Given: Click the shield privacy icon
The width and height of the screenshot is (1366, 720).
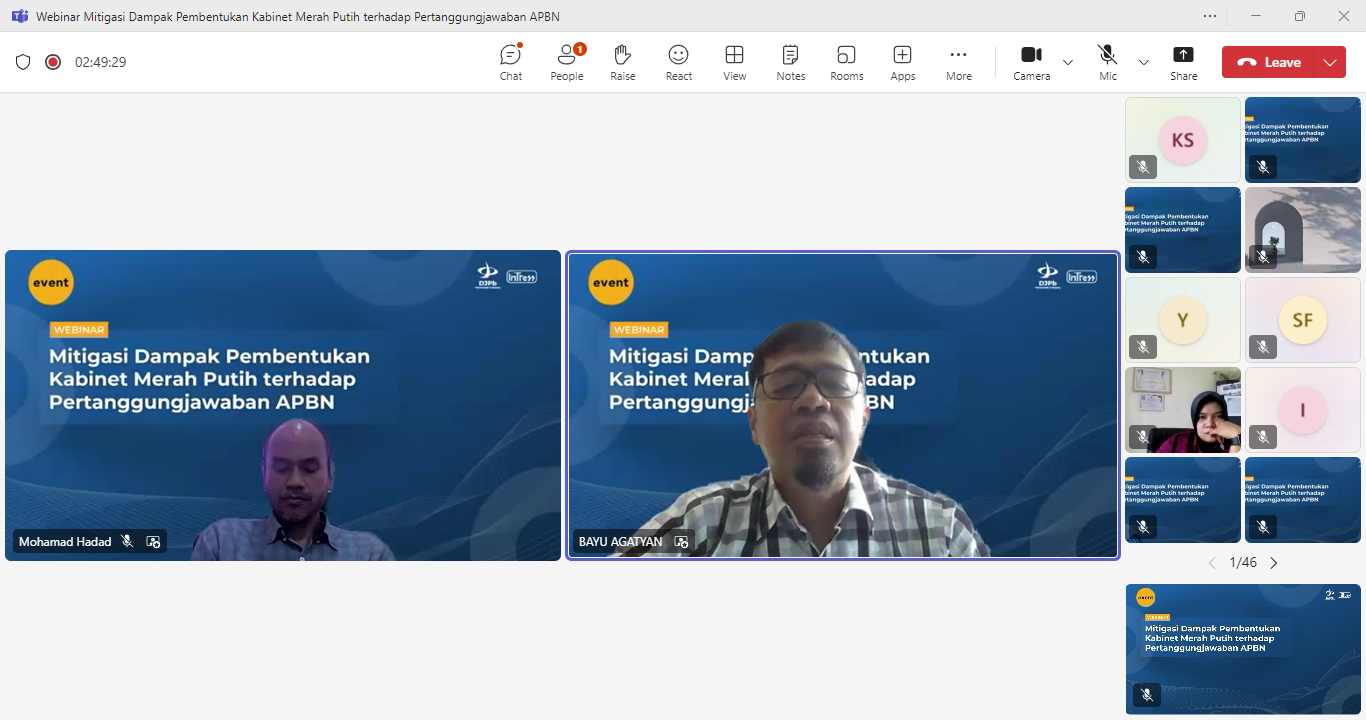Looking at the screenshot, I should coord(23,62).
